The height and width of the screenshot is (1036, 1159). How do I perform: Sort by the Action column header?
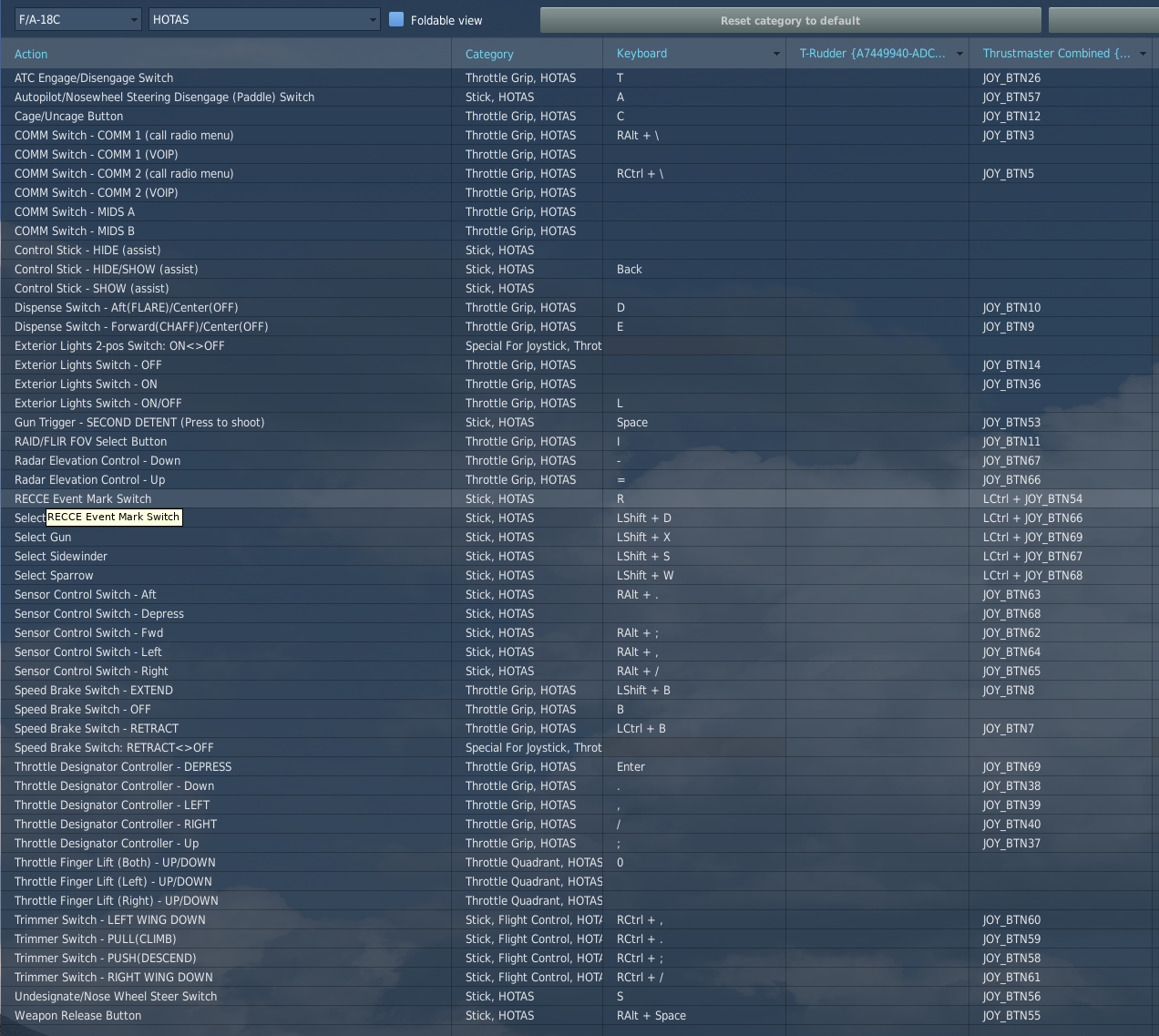[x=31, y=55]
